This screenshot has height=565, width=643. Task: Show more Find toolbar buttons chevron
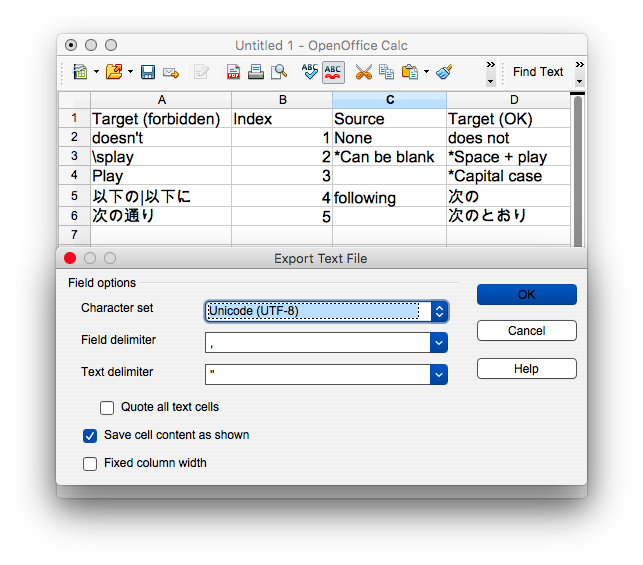click(579, 65)
